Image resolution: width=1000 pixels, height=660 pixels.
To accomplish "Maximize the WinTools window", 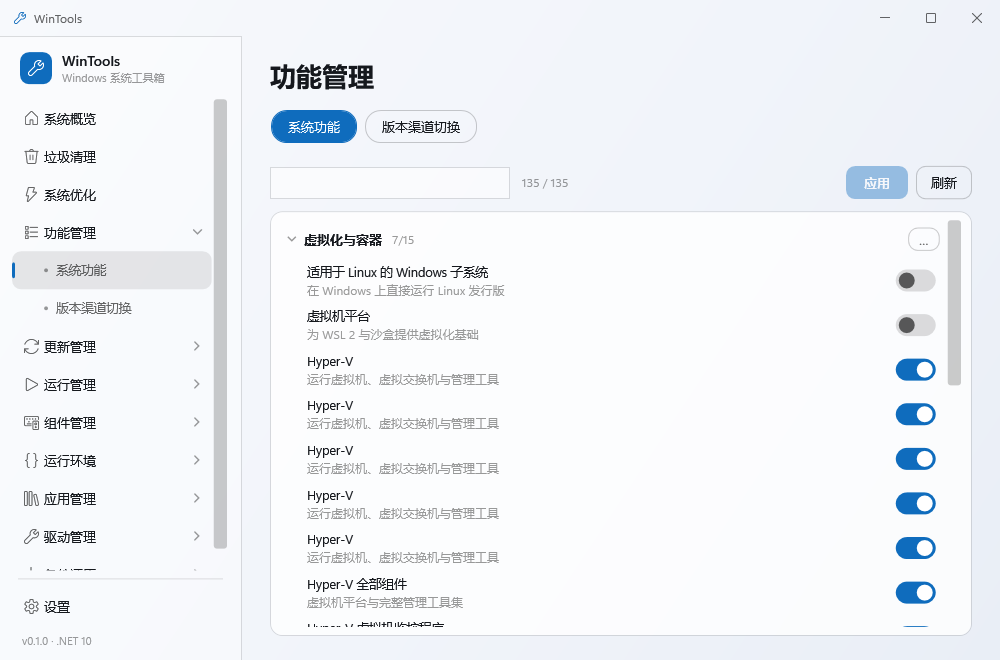I will coord(930,18).
